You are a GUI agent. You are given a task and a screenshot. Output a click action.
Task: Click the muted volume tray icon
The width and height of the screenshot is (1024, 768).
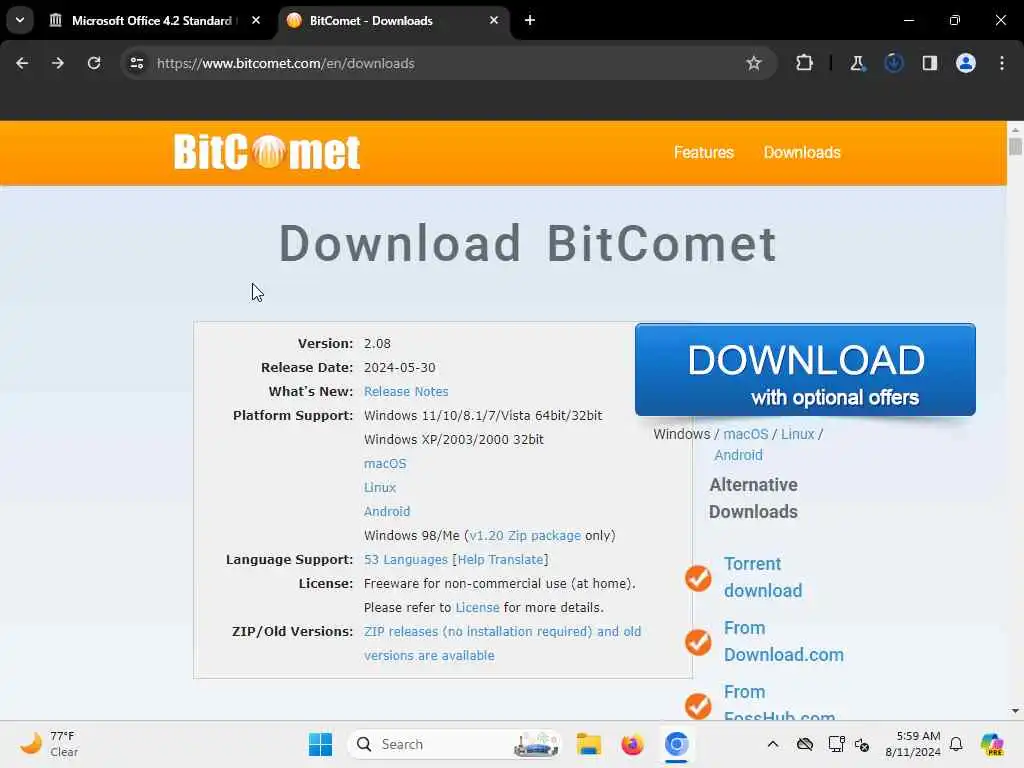[x=862, y=744]
